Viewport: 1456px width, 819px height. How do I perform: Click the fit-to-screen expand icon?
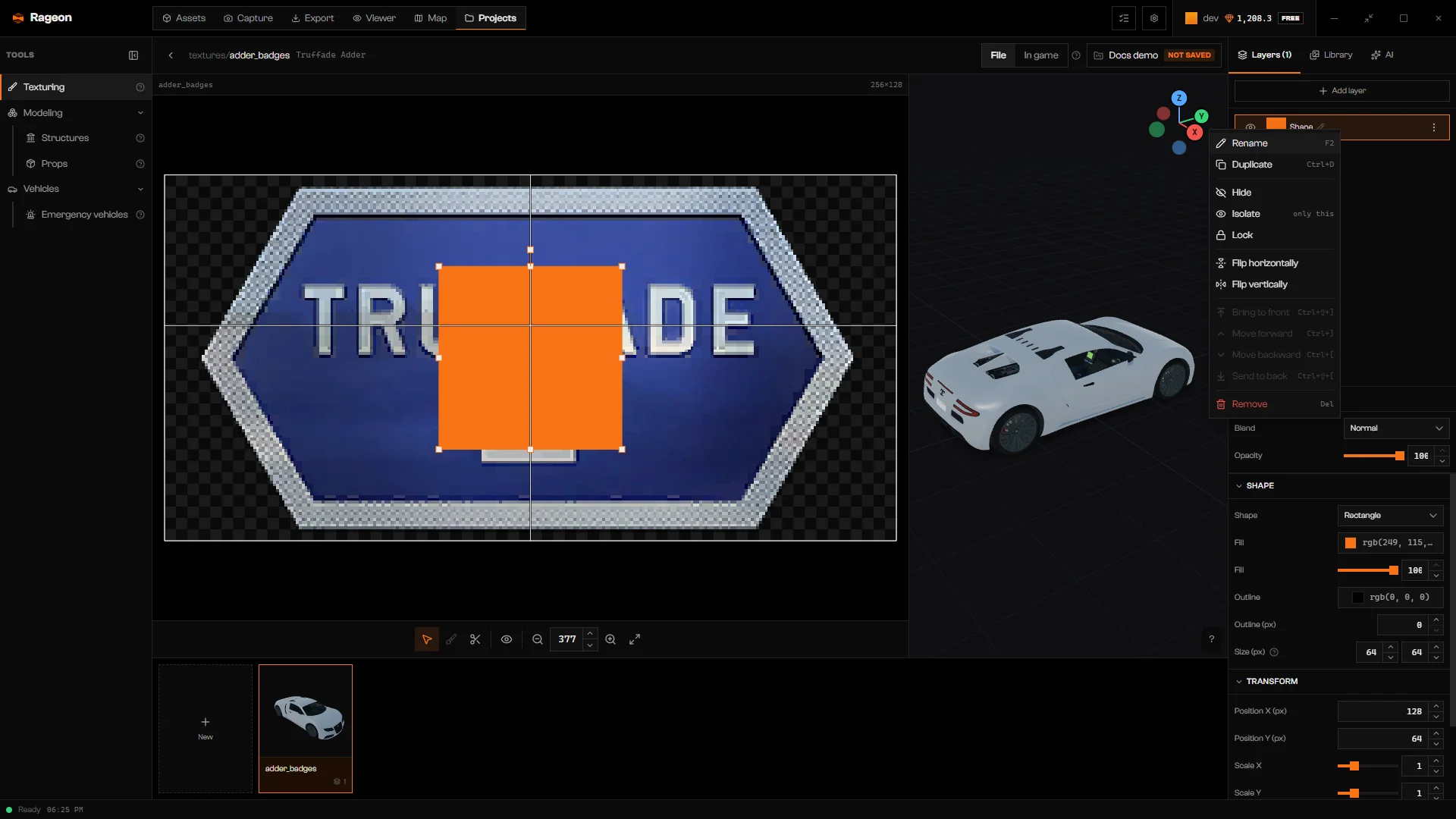(x=635, y=639)
